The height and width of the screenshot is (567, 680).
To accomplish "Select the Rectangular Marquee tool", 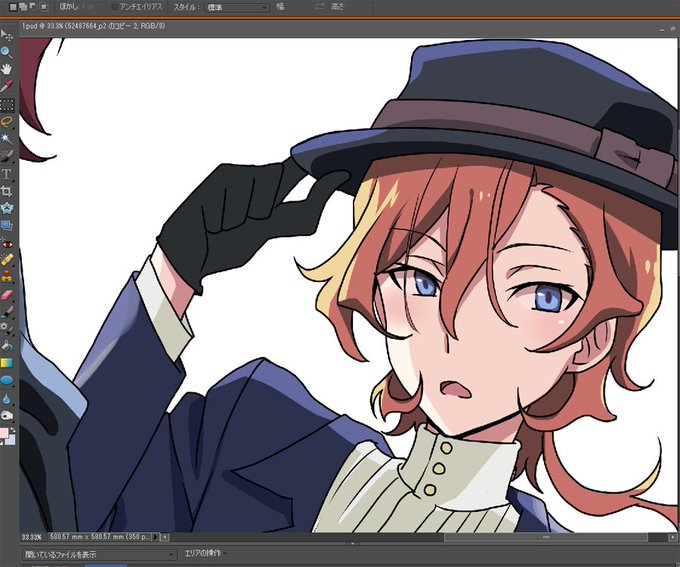I will click(7, 105).
